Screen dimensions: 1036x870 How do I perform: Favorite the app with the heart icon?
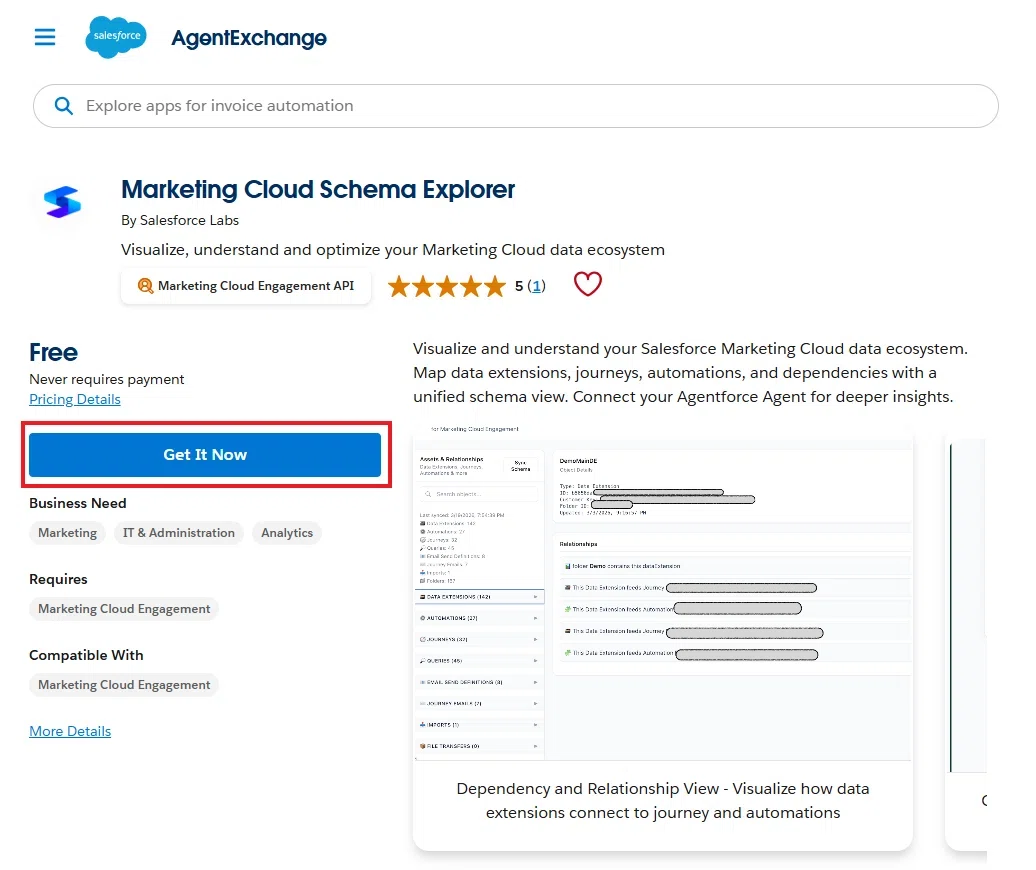click(587, 284)
